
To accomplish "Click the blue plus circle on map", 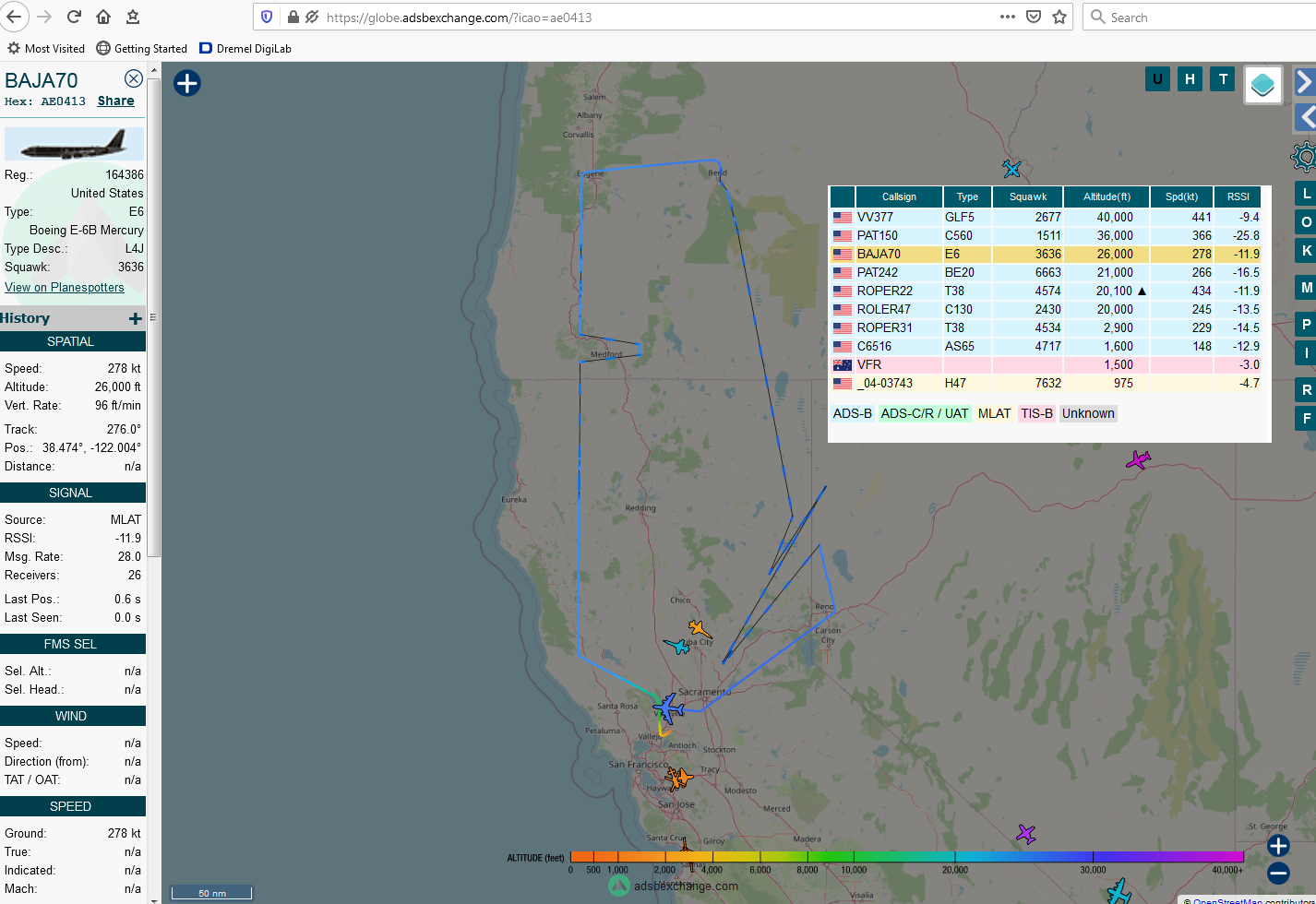I will (187, 83).
